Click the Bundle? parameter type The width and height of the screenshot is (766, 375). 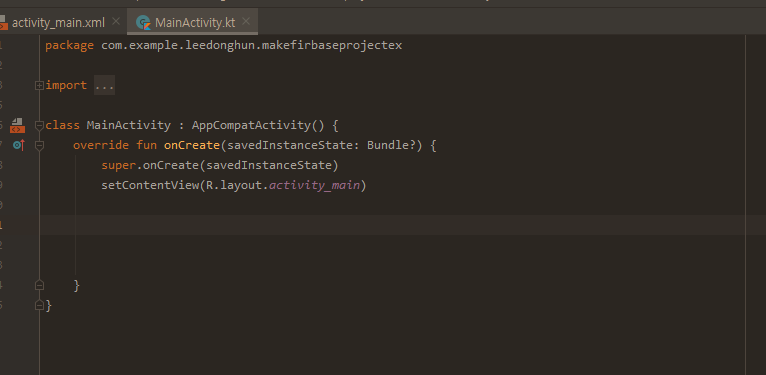(391, 146)
